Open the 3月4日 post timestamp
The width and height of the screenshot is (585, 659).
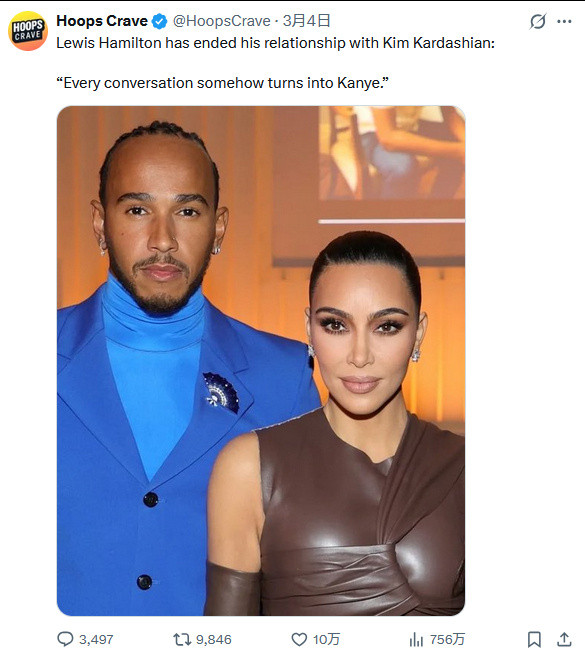coord(306,21)
